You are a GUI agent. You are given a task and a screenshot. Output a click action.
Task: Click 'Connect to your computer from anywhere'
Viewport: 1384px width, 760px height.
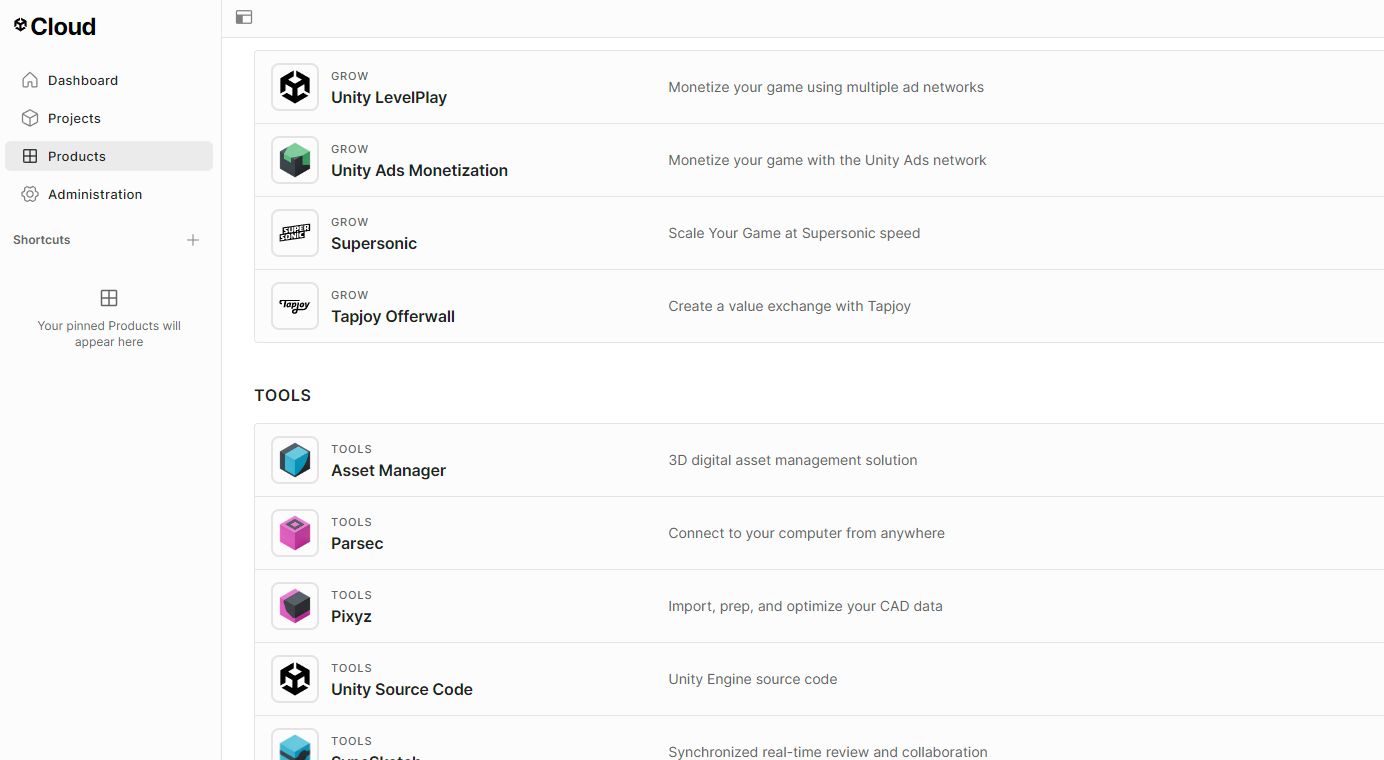click(x=806, y=533)
